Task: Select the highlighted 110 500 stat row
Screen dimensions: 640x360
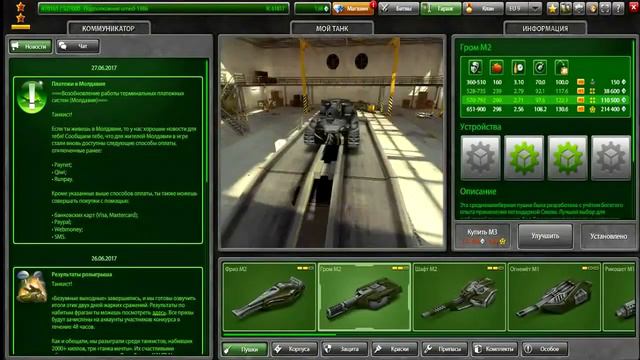Action: tap(545, 100)
